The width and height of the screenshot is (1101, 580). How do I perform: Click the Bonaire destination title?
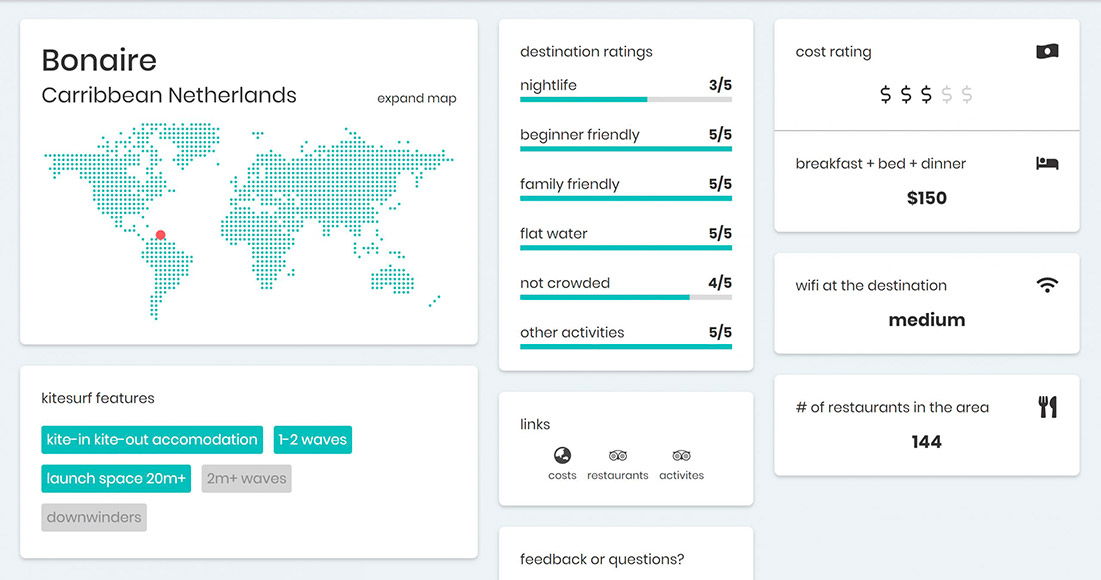[99, 60]
